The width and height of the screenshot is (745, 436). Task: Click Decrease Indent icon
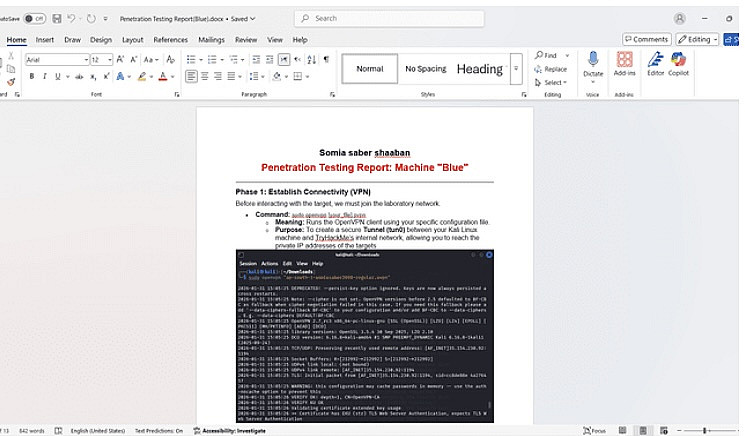point(256,59)
